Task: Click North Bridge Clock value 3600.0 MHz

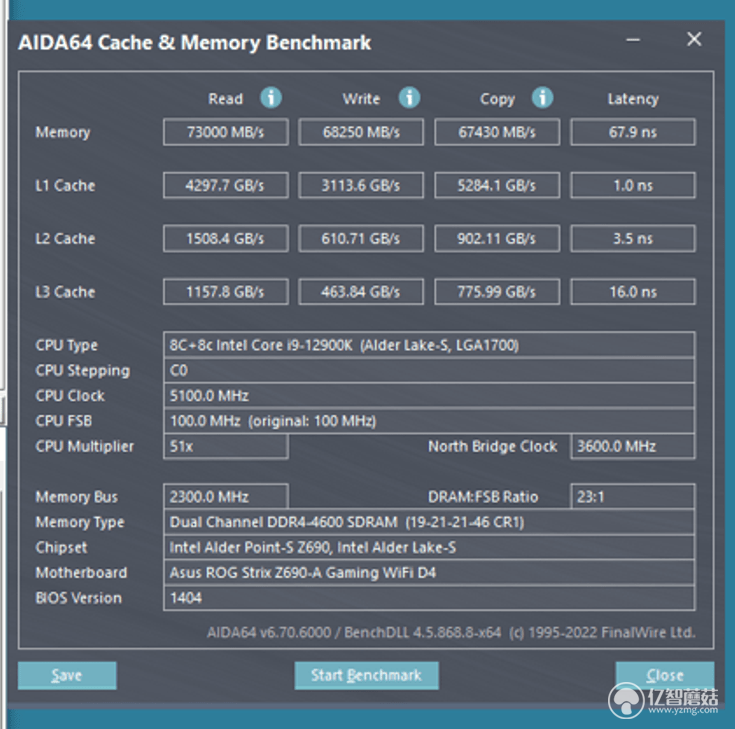Action: [x=633, y=446]
